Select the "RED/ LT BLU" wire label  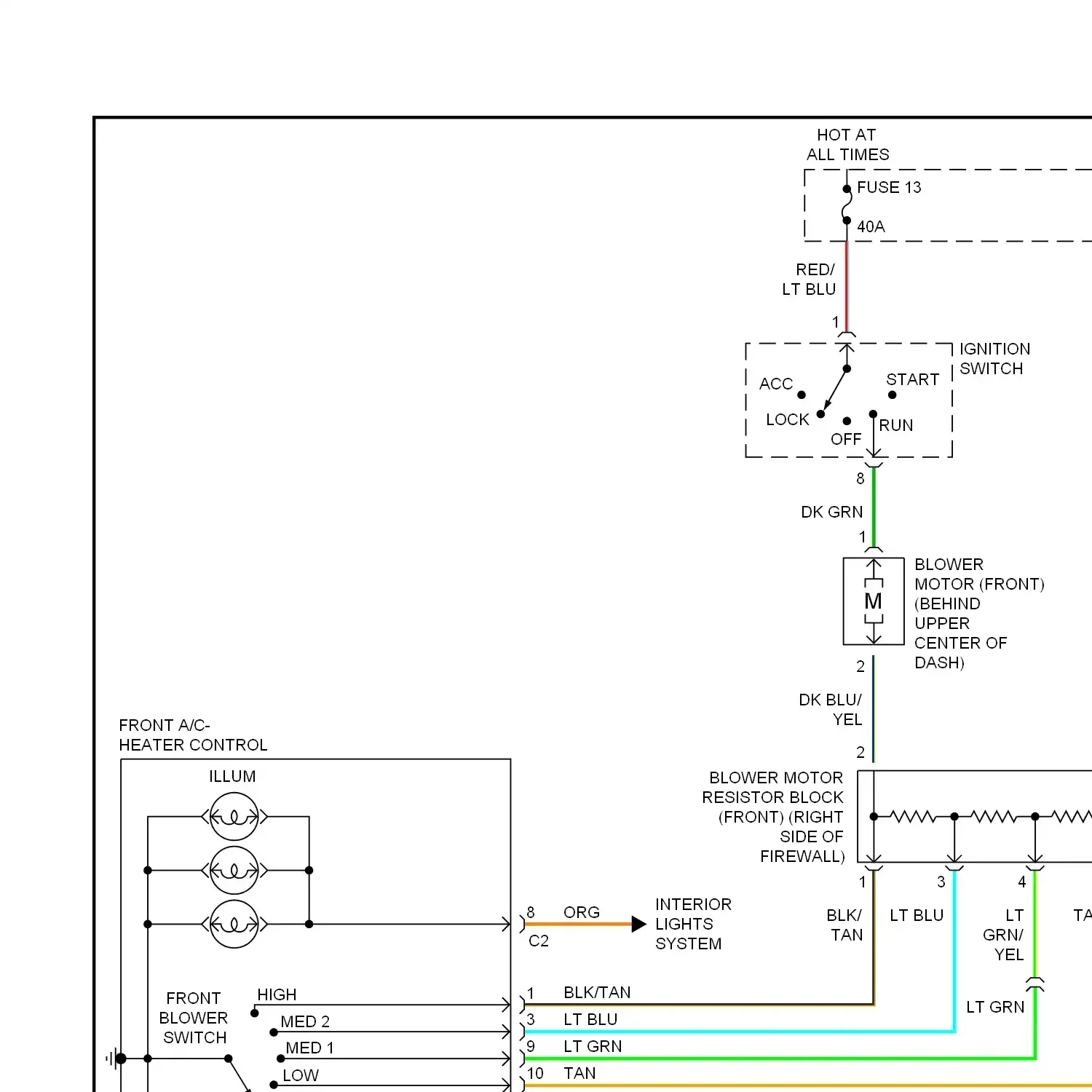pyautogui.click(x=809, y=280)
